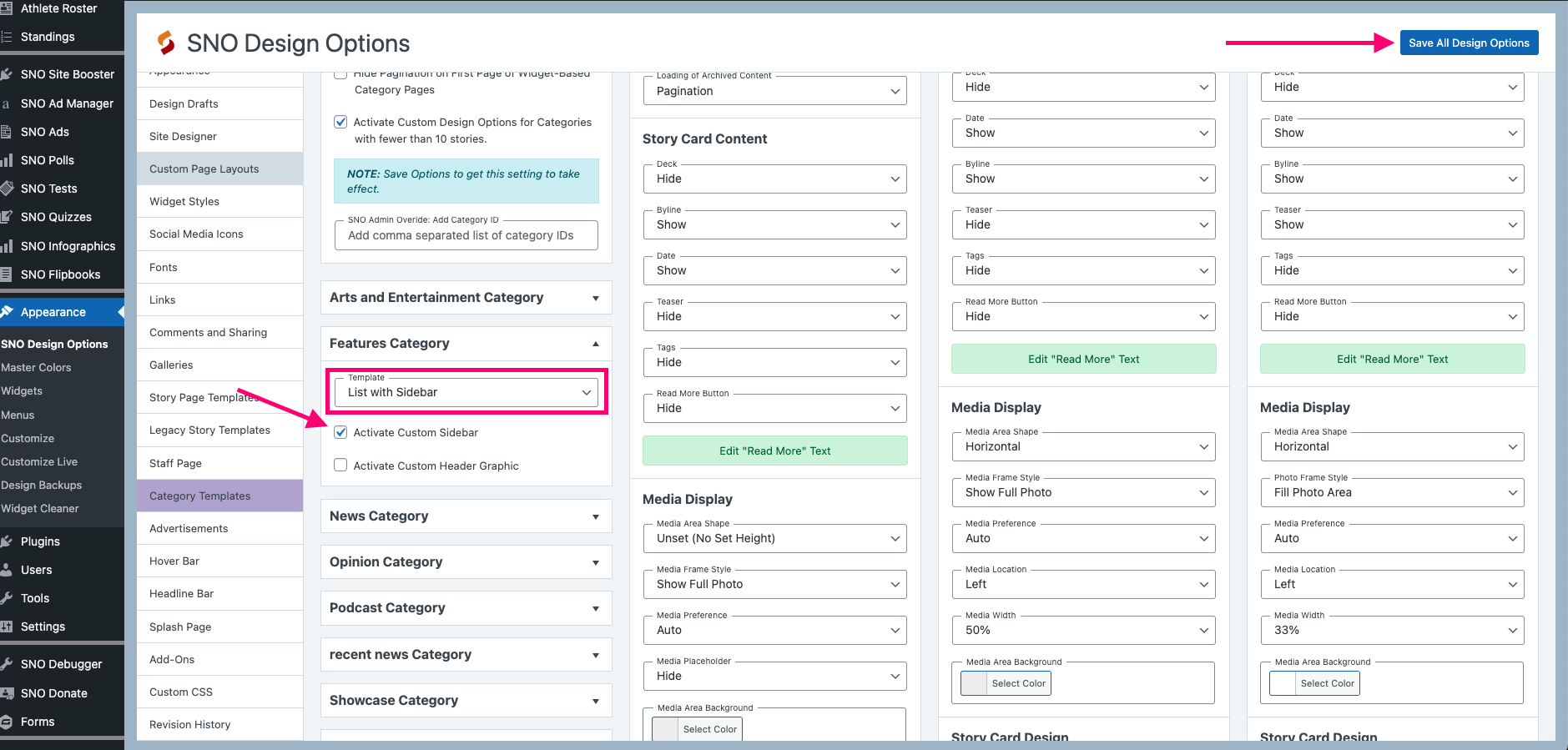1568x750 pixels.
Task: Open the Site Designer tab
Action: [x=220, y=136]
